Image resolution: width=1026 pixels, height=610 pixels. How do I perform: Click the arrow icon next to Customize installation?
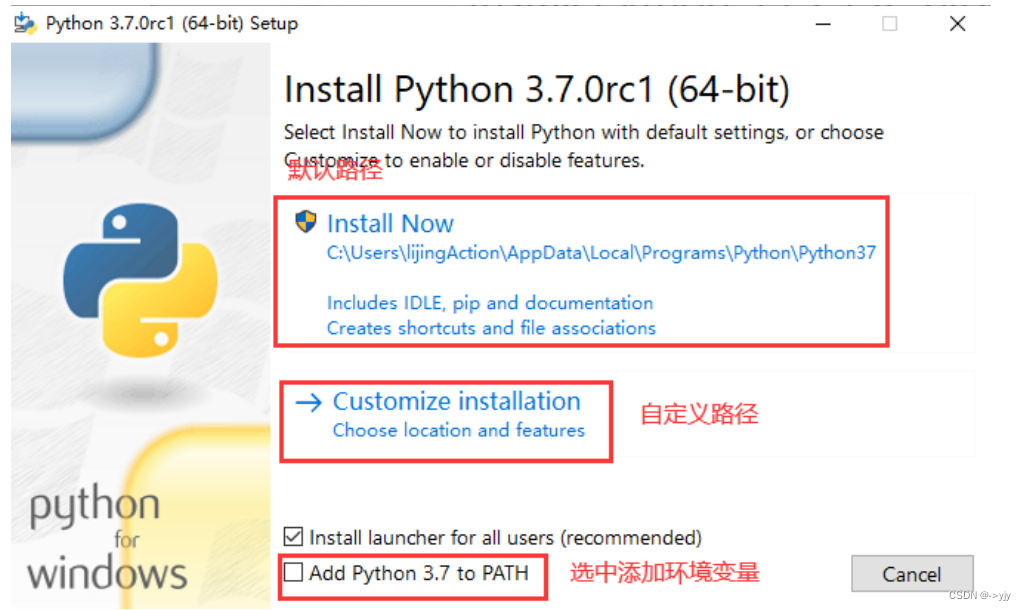(x=309, y=402)
